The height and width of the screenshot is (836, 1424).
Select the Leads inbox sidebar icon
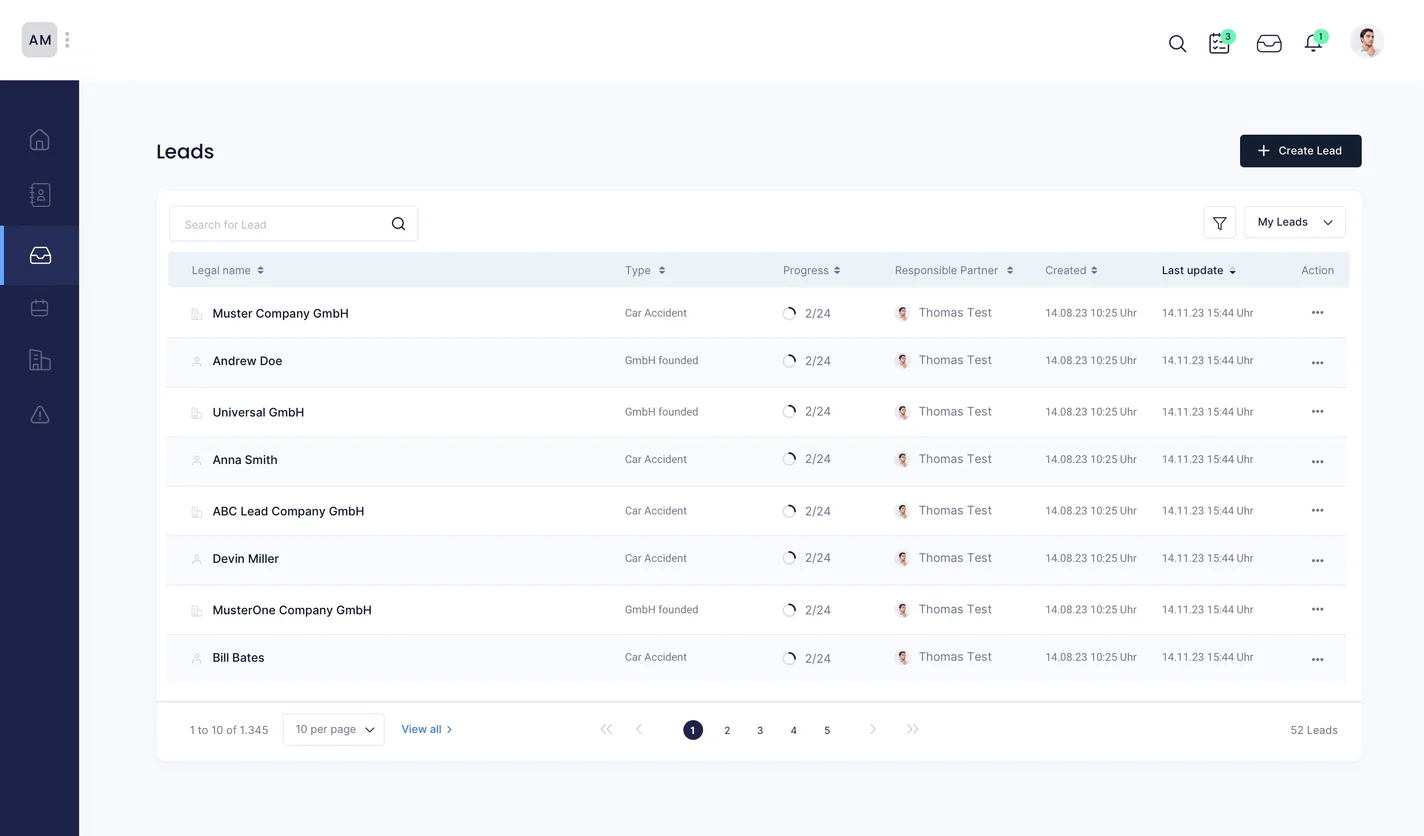[x=40, y=256]
